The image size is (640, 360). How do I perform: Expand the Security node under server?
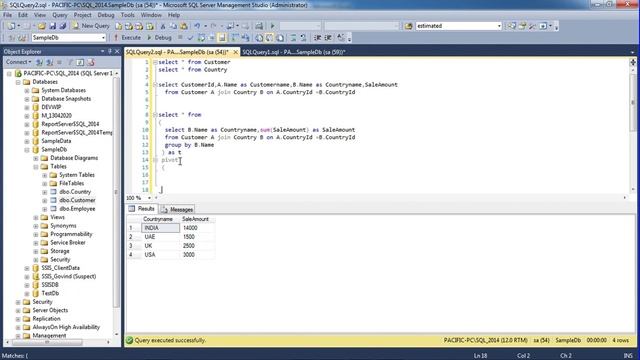(x=18, y=302)
